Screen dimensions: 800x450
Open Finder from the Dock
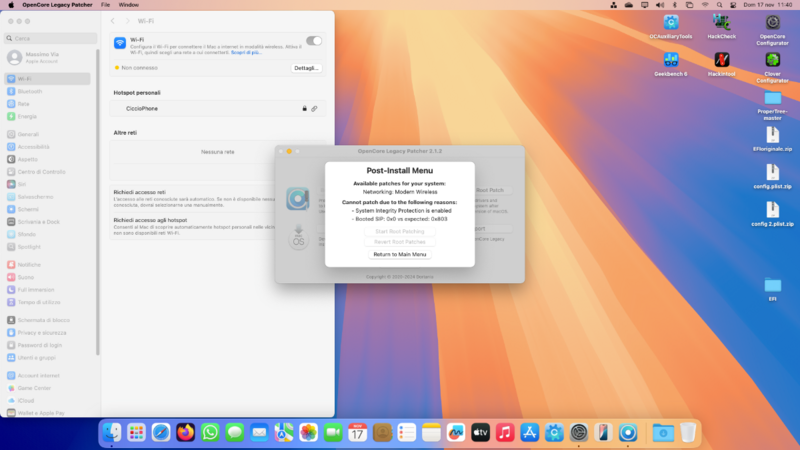point(112,433)
